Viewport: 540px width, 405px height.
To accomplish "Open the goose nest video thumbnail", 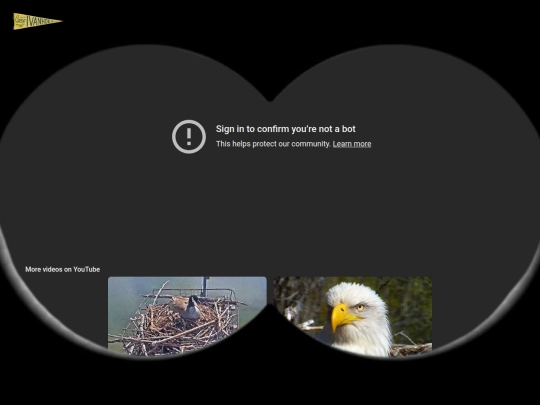I will click(187, 316).
